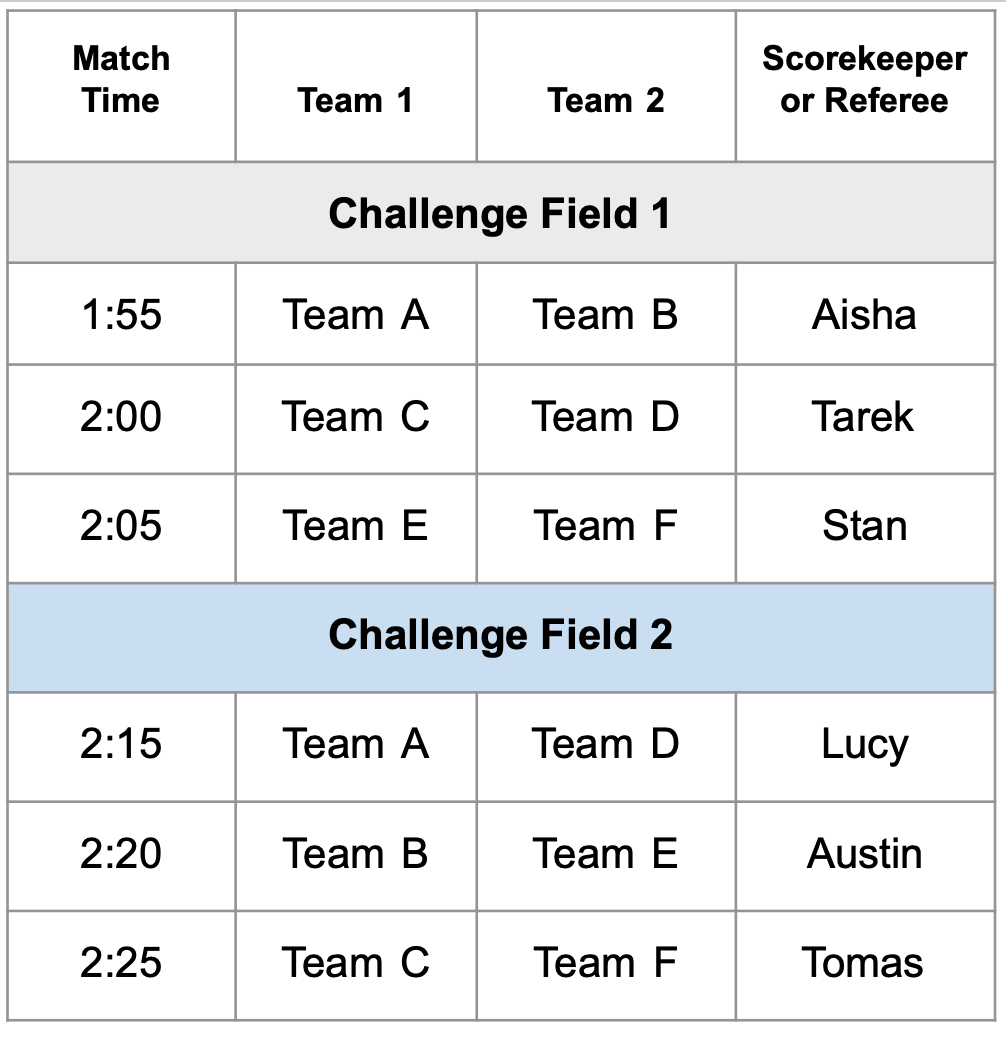
Task: Click the Lucy scorekeeper cell
Action: (x=864, y=744)
